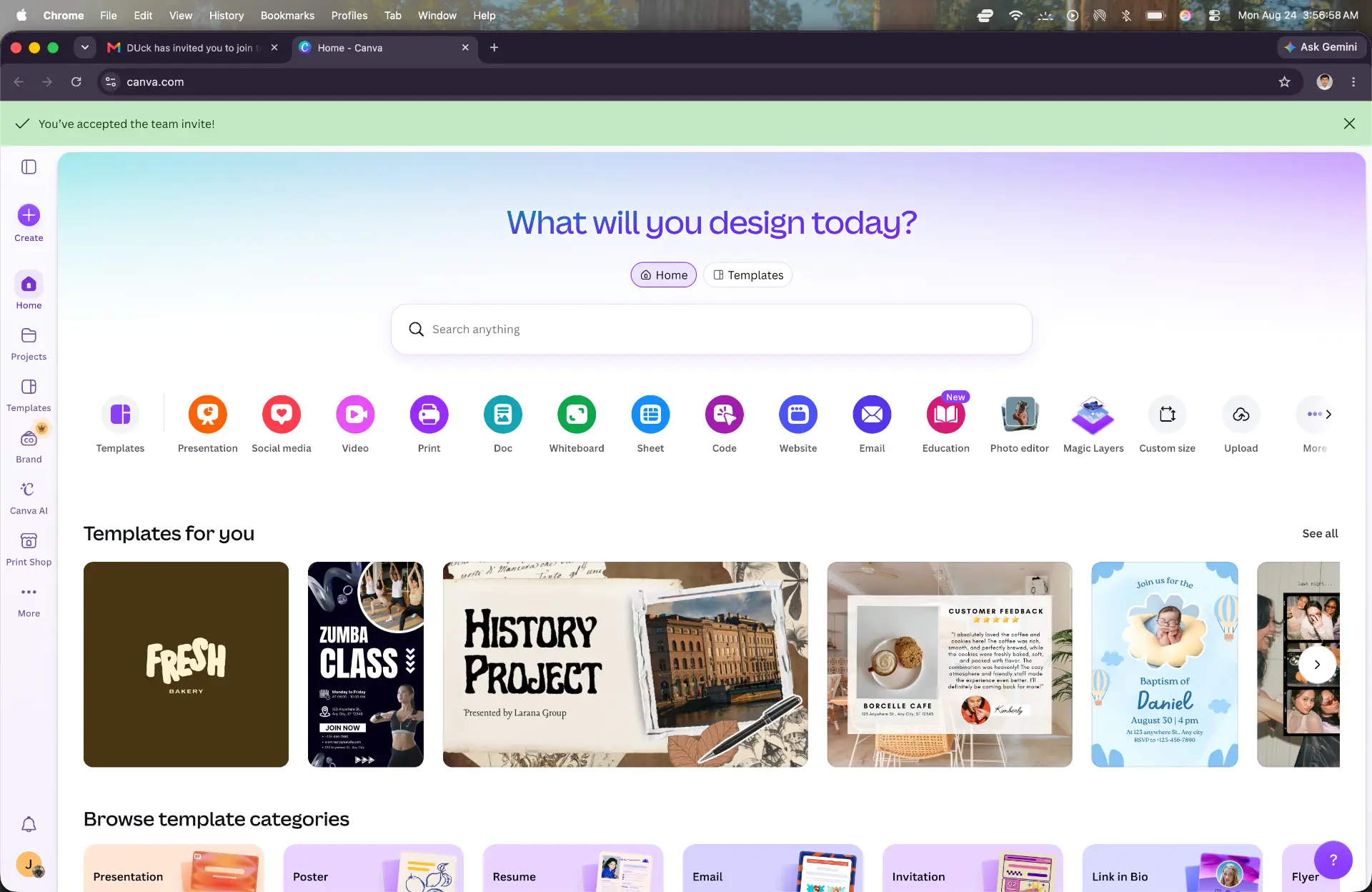Image resolution: width=1372 pixels, height=892 pixels.
Task: Browse the Presentation template category
Action: [x=174, y=868]
